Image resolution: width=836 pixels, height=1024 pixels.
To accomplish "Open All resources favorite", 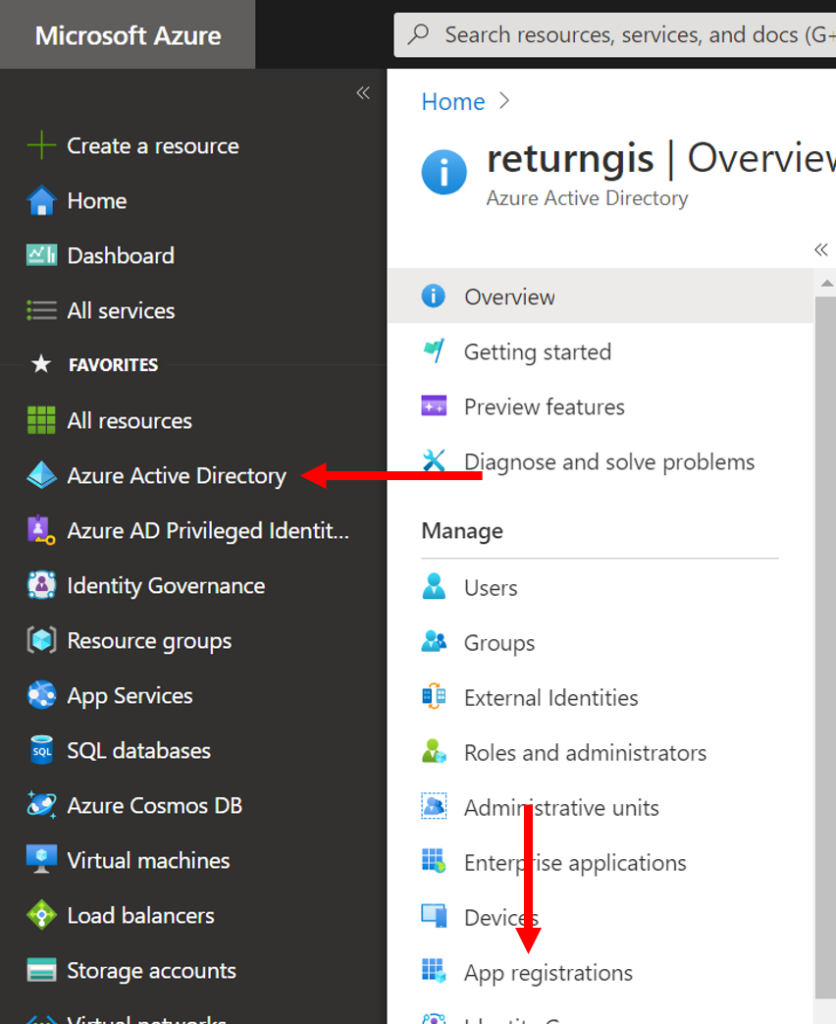I will [x=129, y=421].
